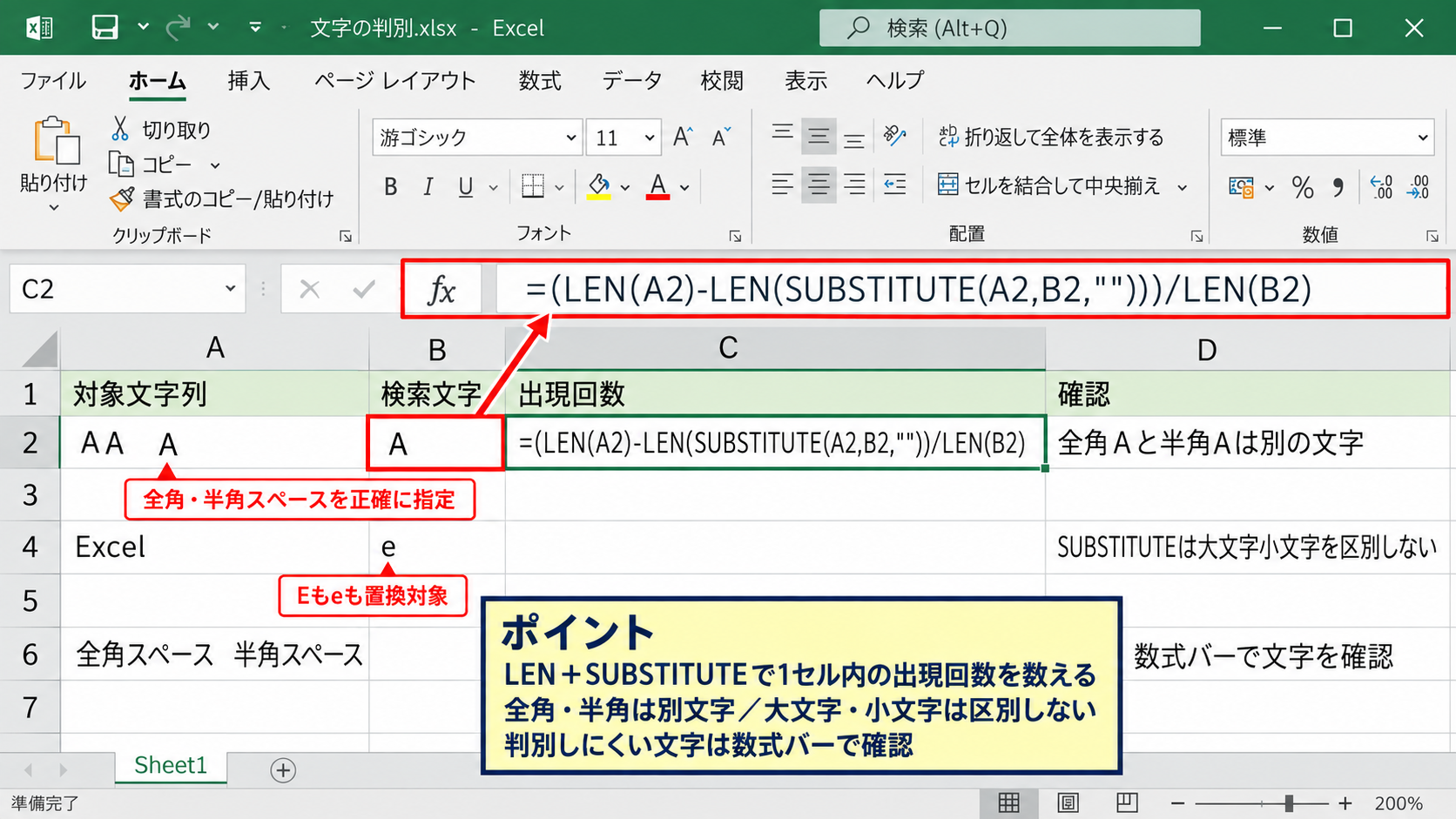Increase font size with large A icon

click(x=683, y=137)
